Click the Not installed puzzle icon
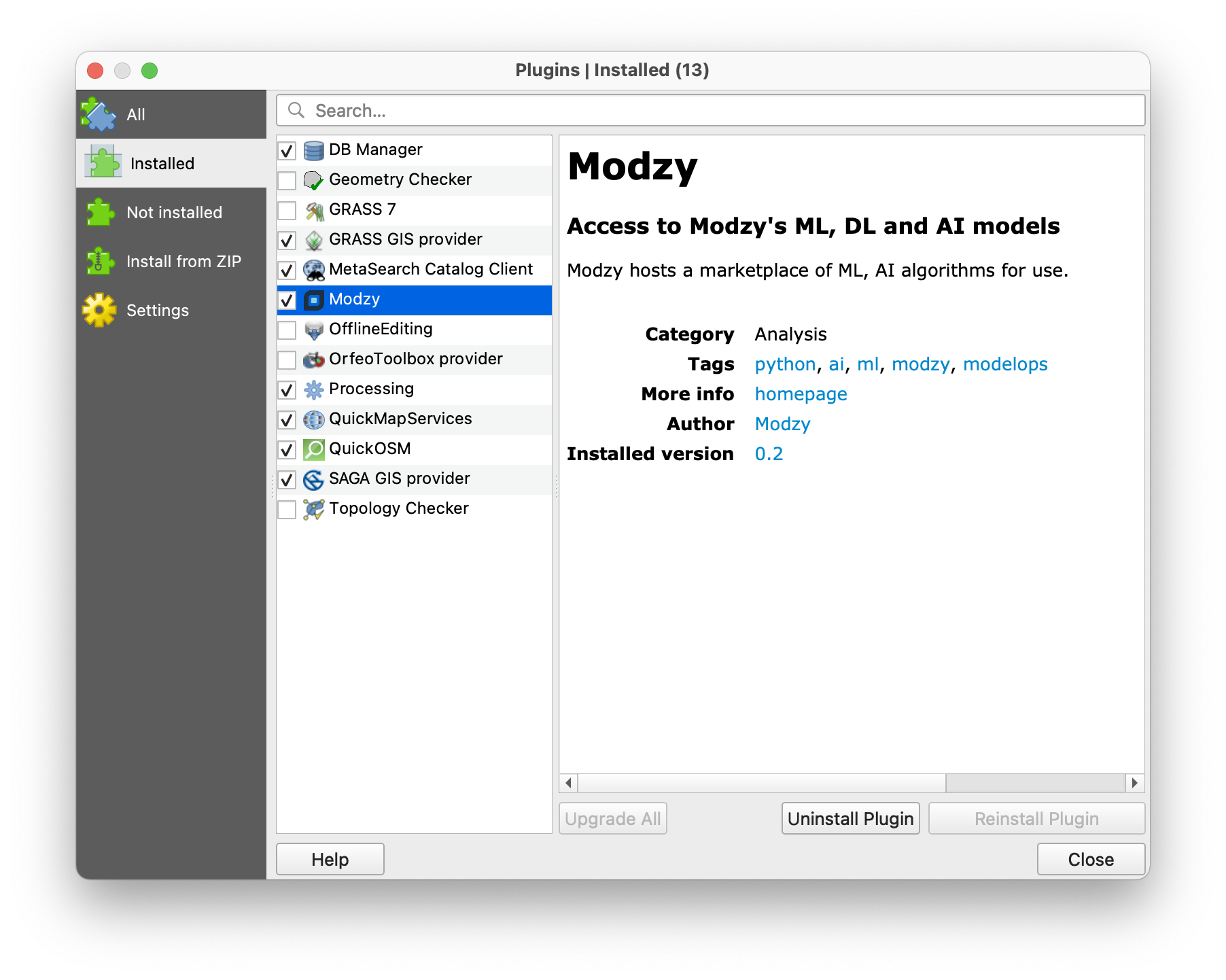Viewport: 1226px width, 980px height. [100, 212]
